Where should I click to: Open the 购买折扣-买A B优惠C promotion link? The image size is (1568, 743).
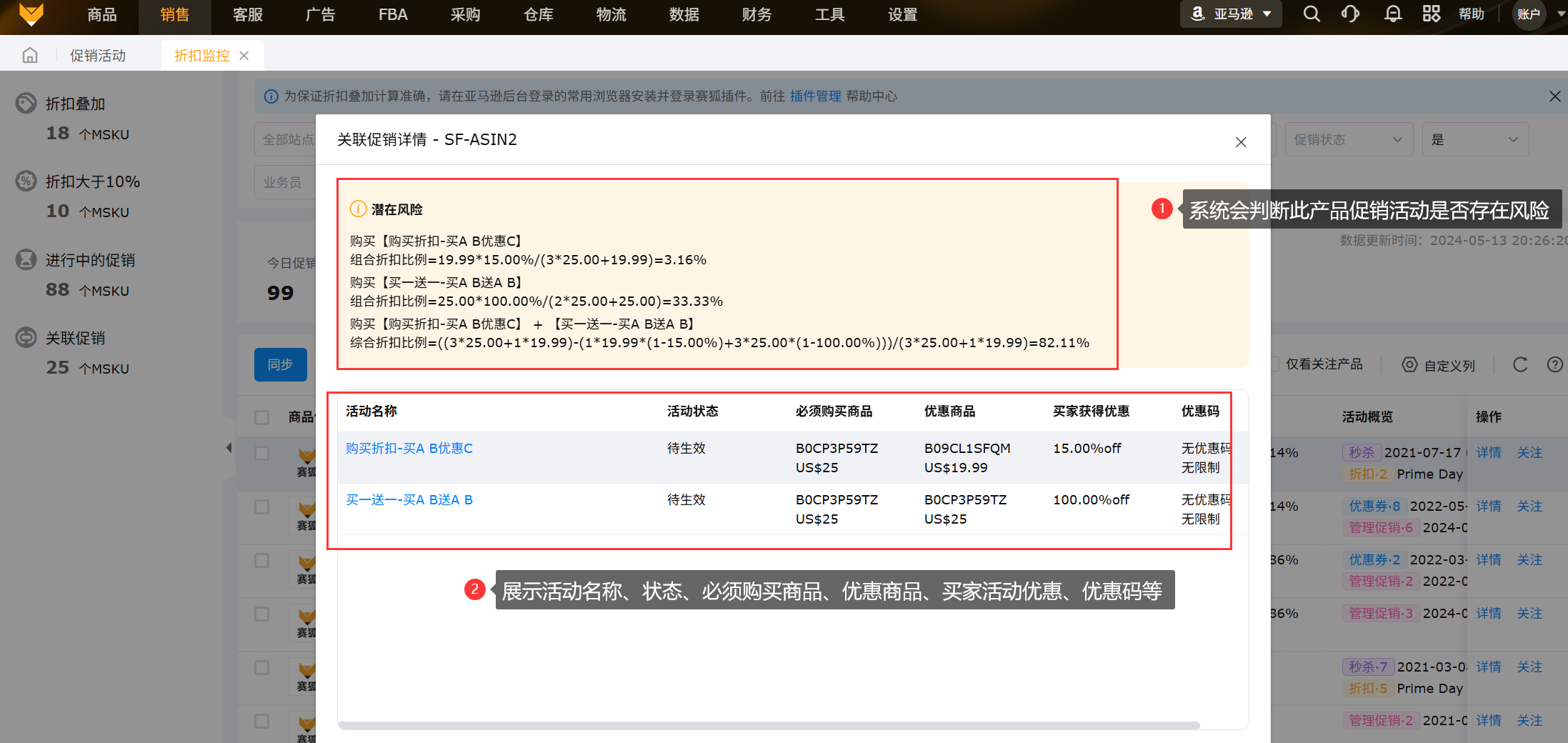tap(409, 448)
